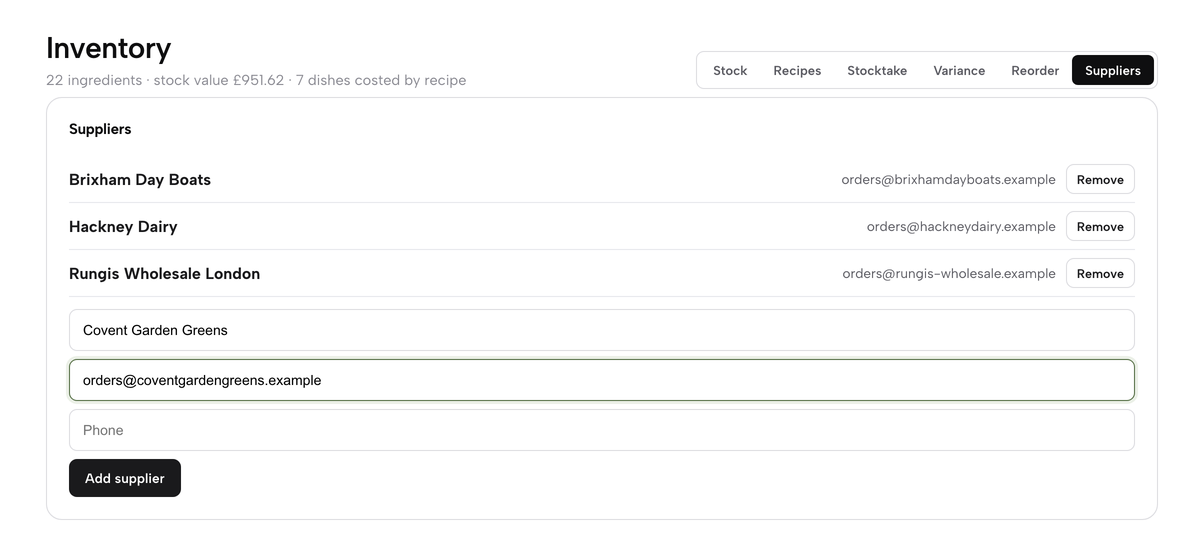
Task: Remove the Hackney Dairy supplier
Action: tap(1100, 226)
